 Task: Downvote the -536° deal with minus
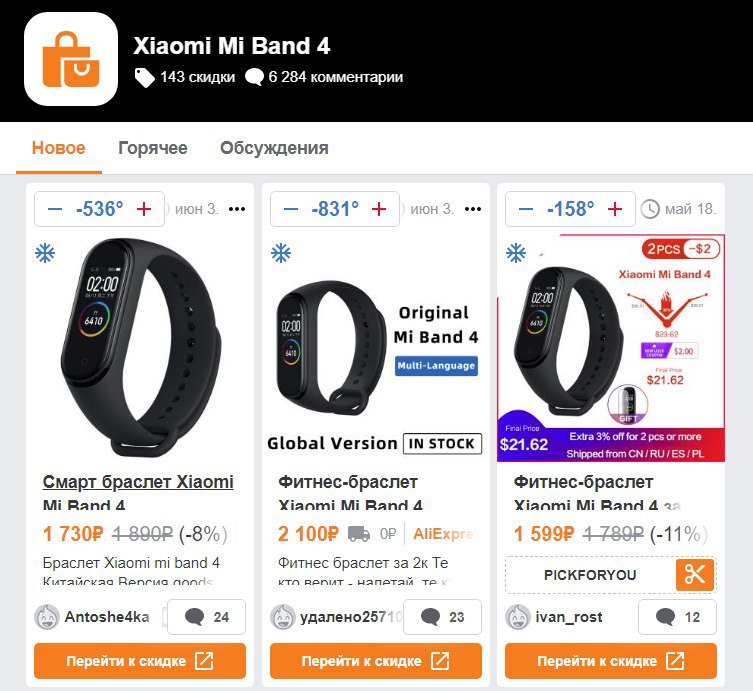(x=55, y=209)
